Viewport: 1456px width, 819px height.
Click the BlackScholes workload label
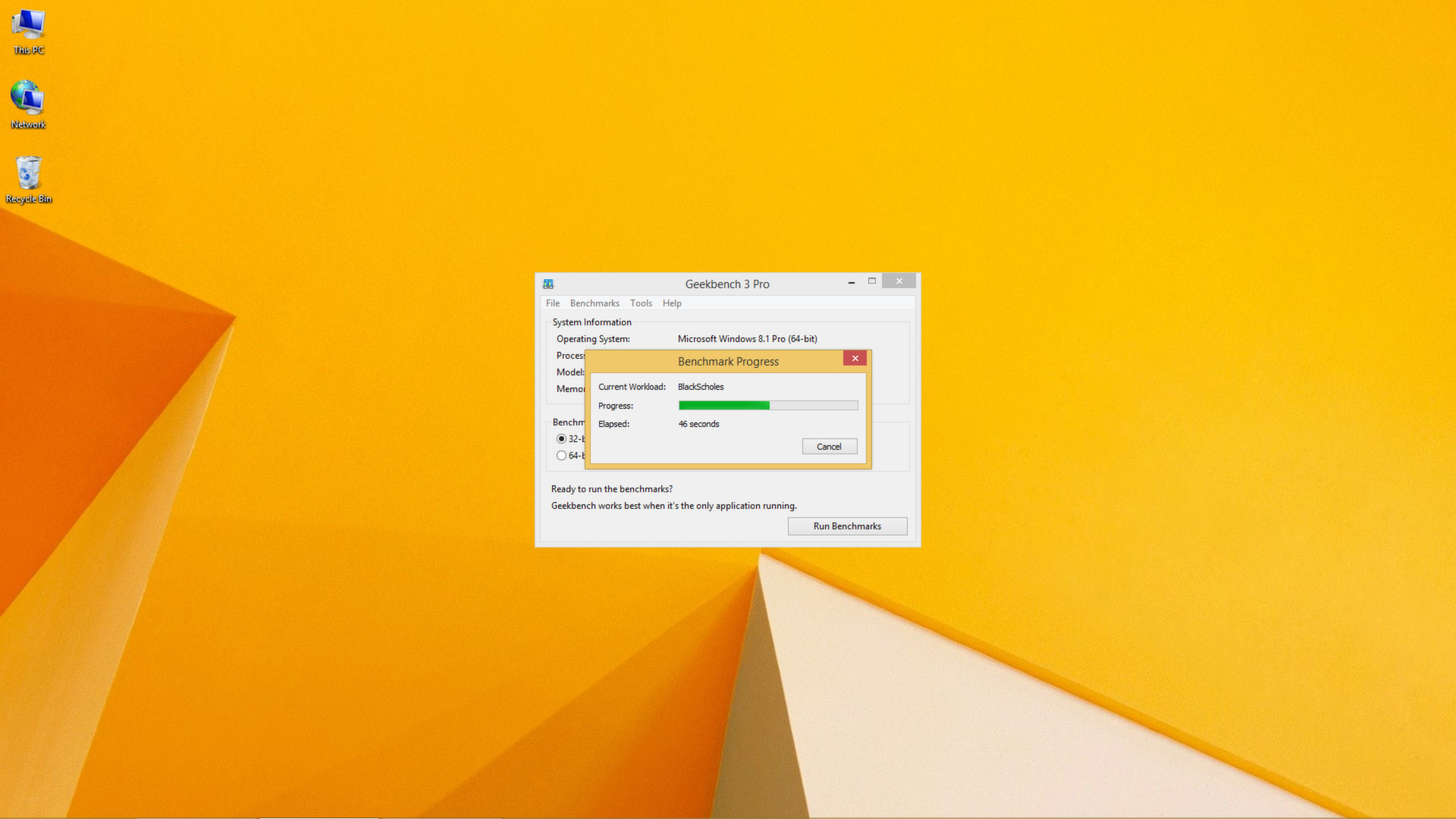(700, 387)
